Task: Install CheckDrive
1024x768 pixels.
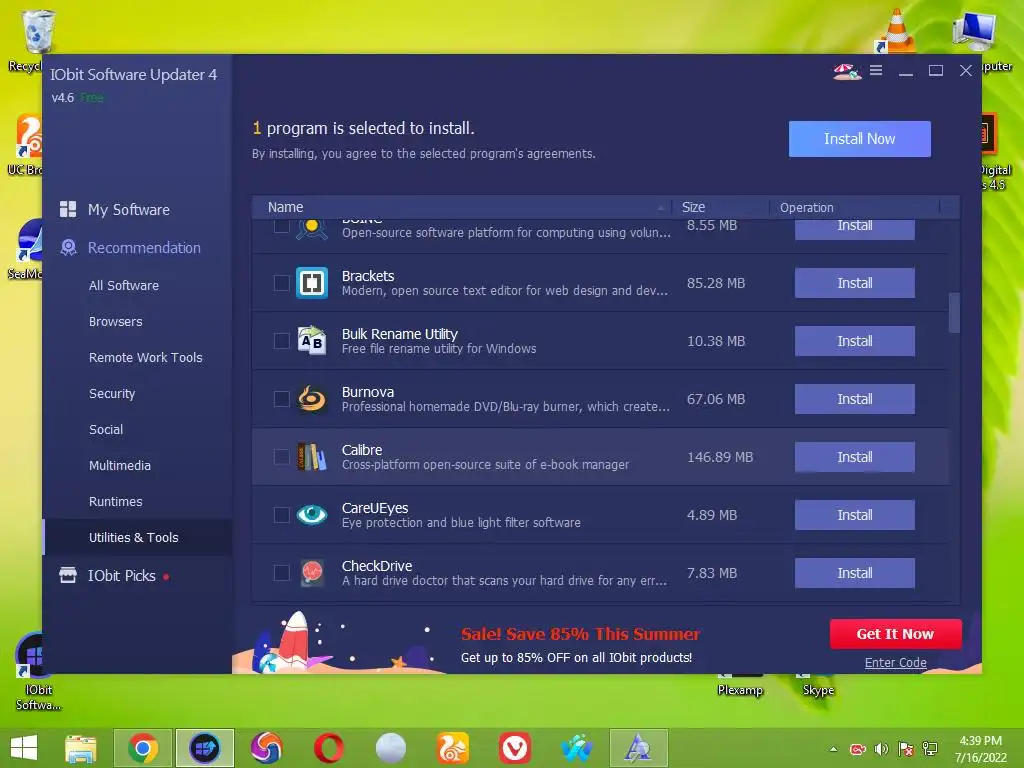Action: [854, 573]
